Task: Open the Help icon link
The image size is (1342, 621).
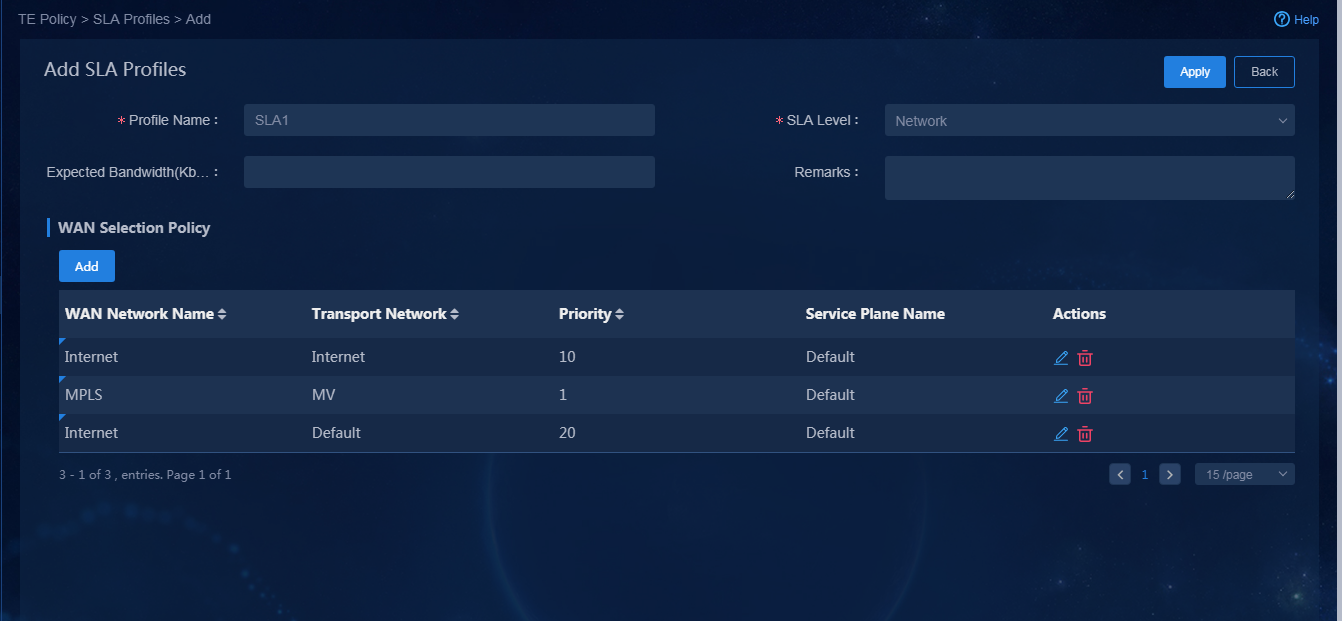Action: tap(1296, 19)
